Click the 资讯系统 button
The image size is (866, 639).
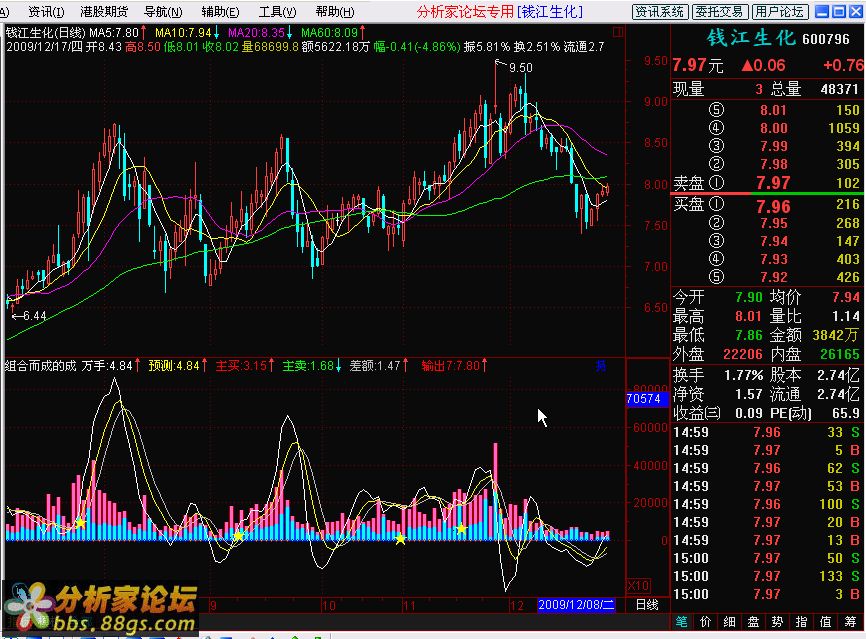click(x=659, y=12)
